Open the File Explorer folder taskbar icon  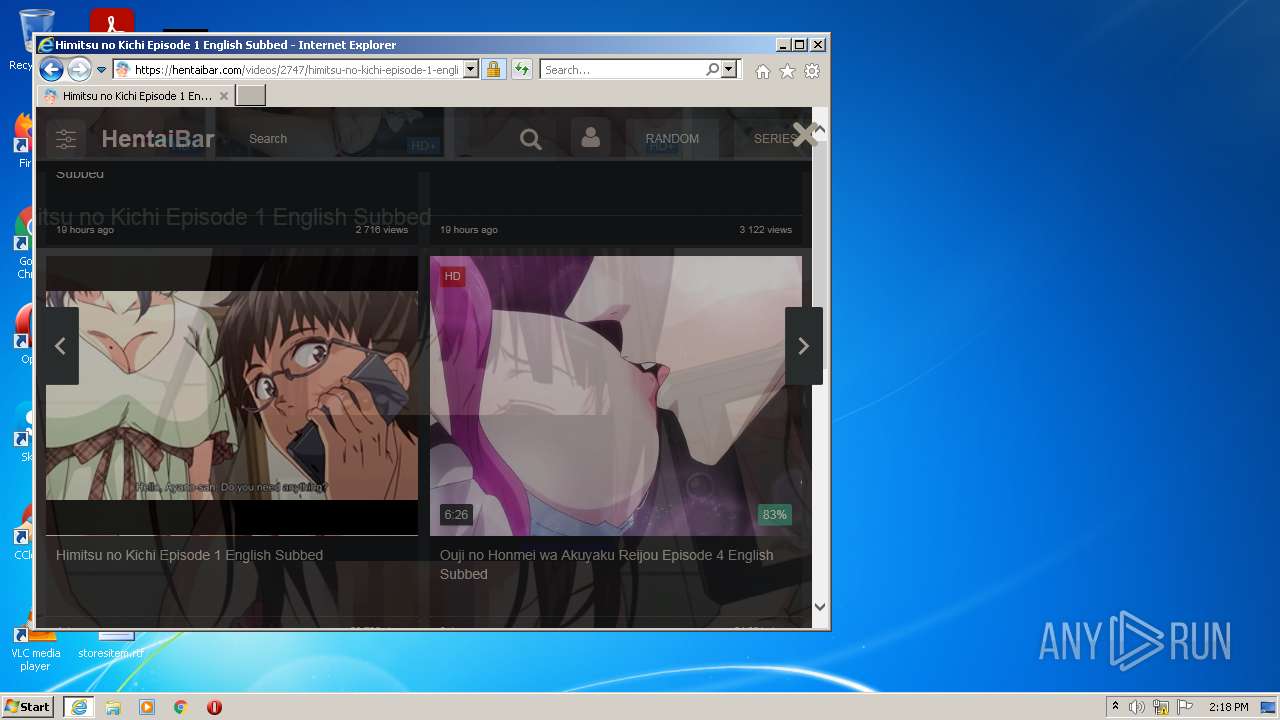point(113,707)
